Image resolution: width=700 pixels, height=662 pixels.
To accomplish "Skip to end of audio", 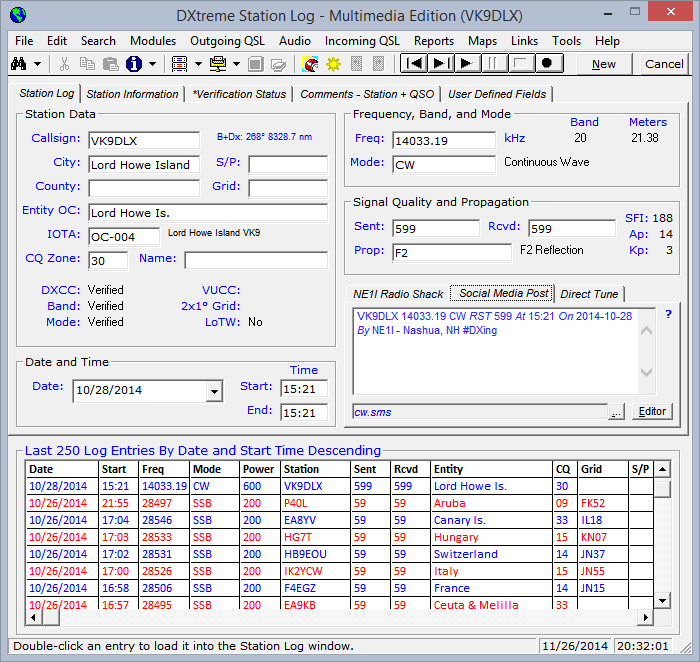I will (x=441, y=63).
